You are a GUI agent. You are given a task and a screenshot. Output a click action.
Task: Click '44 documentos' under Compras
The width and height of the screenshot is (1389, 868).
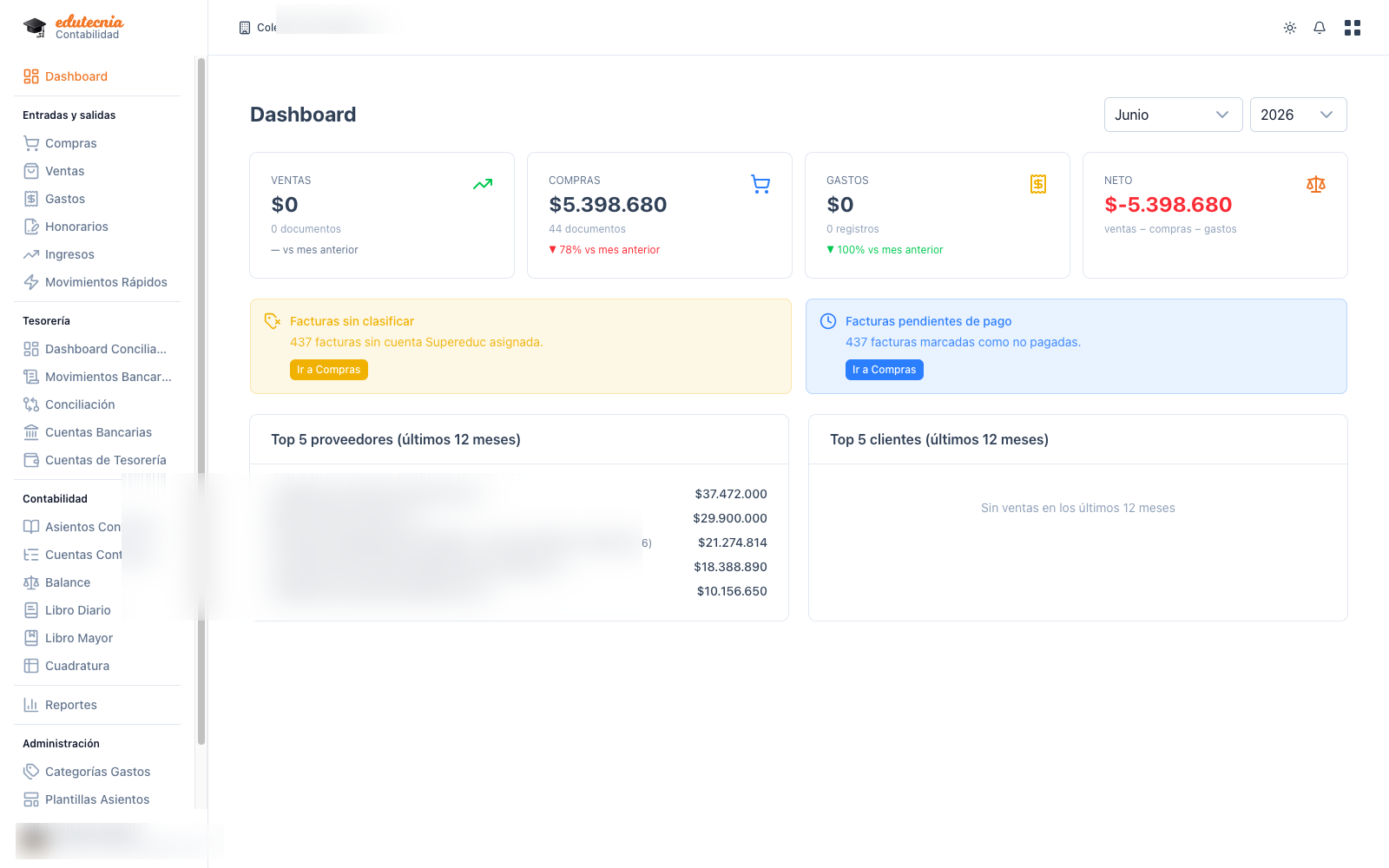587,229
